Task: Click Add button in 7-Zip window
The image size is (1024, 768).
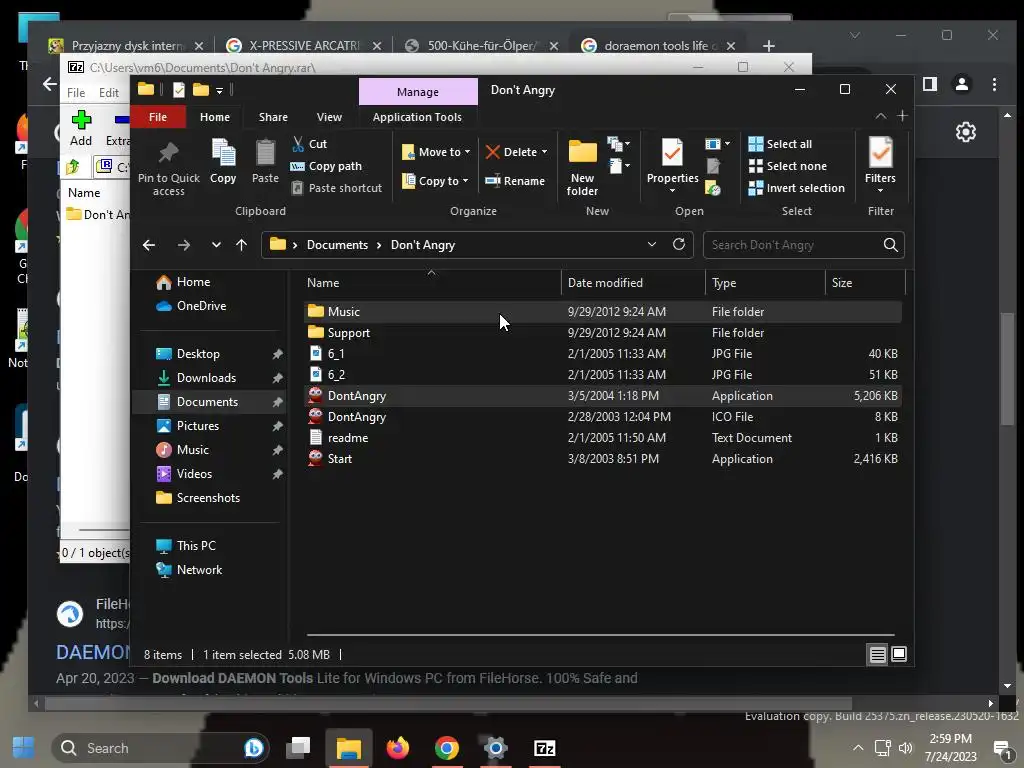Action: 81,128
